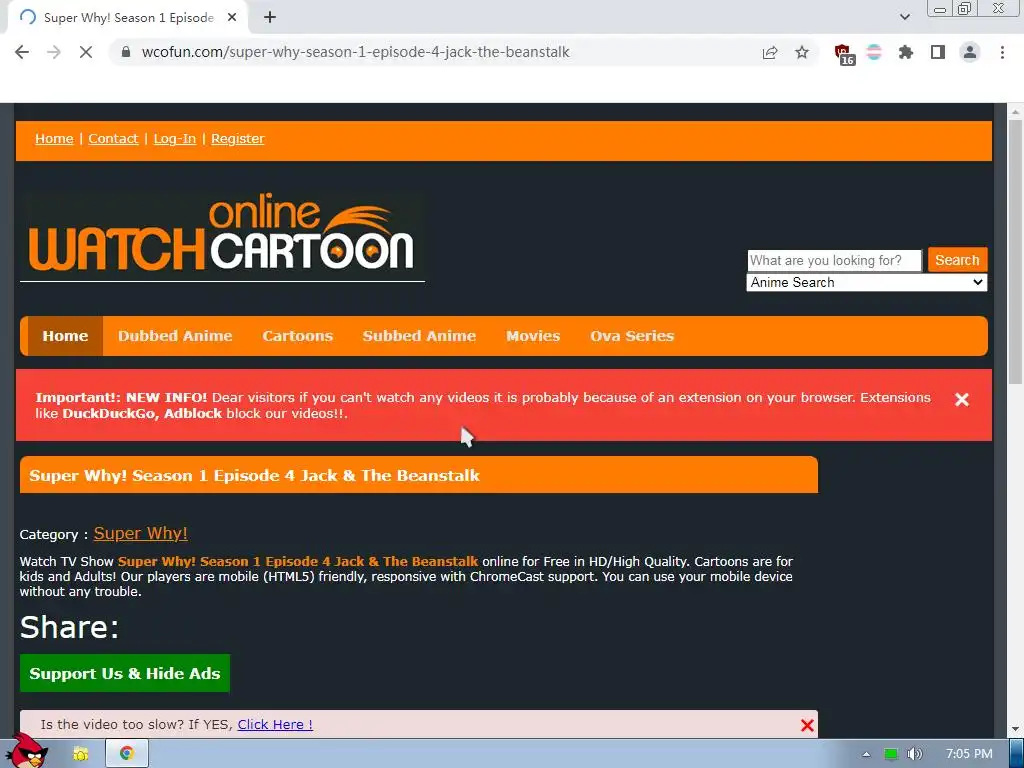Open the tab search chevron
Viewport: 1024px width, 768px height.
(904, 18)
